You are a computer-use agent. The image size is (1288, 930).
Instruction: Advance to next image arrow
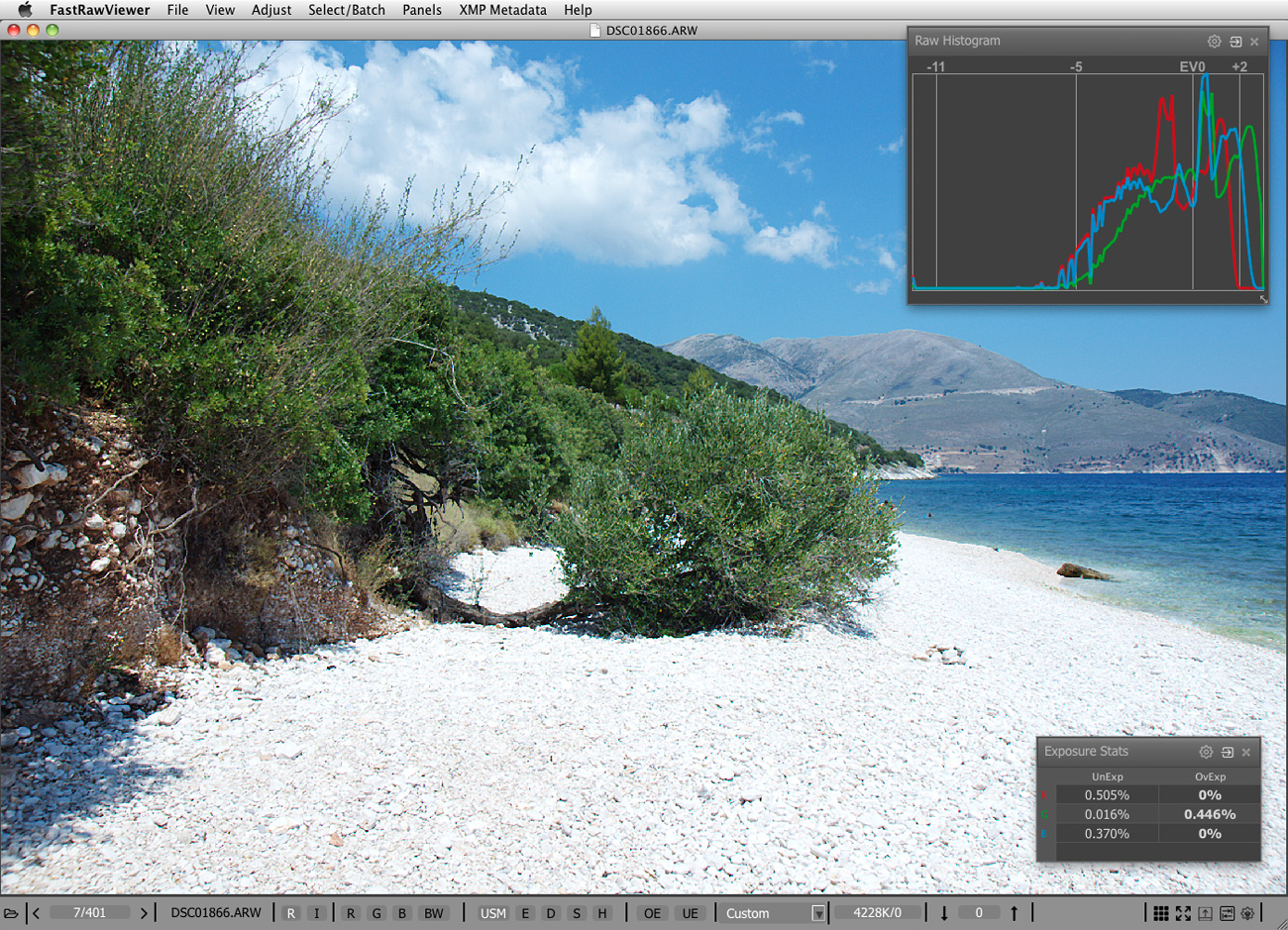[x=144, y=913]
